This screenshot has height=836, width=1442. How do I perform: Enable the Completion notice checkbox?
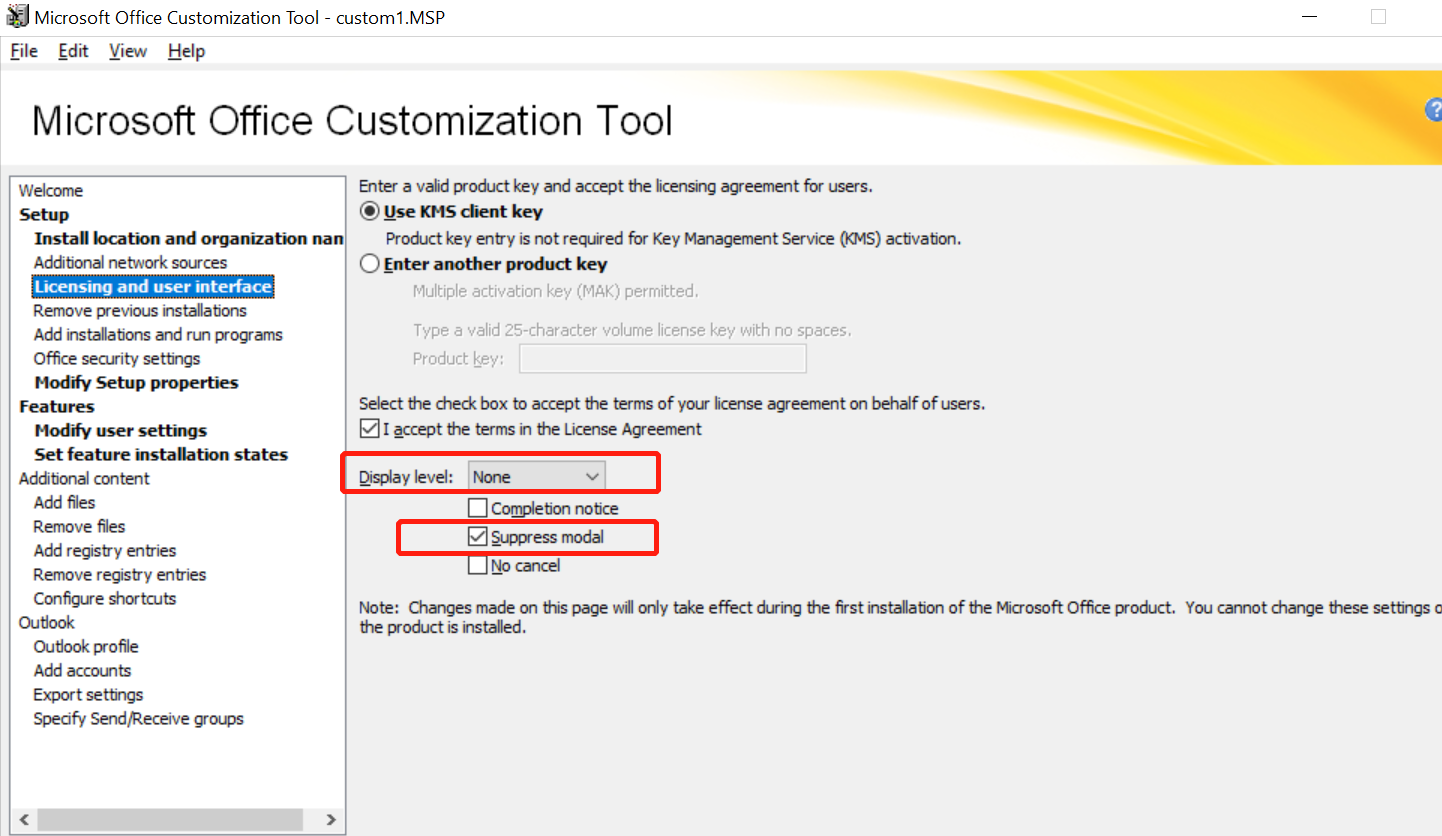[x=478, y=509]
